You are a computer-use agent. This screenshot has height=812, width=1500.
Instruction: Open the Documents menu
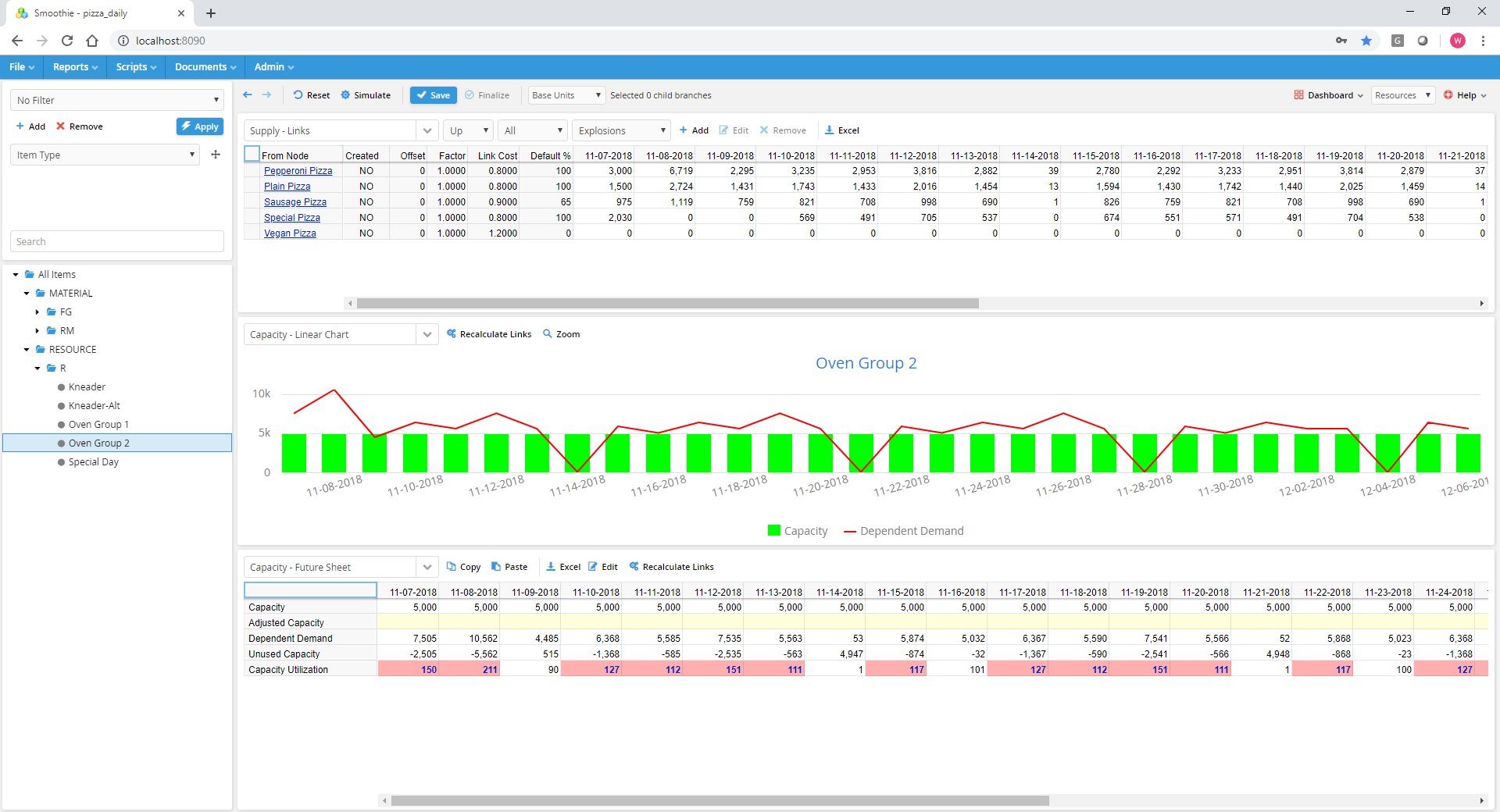[205, 67]
